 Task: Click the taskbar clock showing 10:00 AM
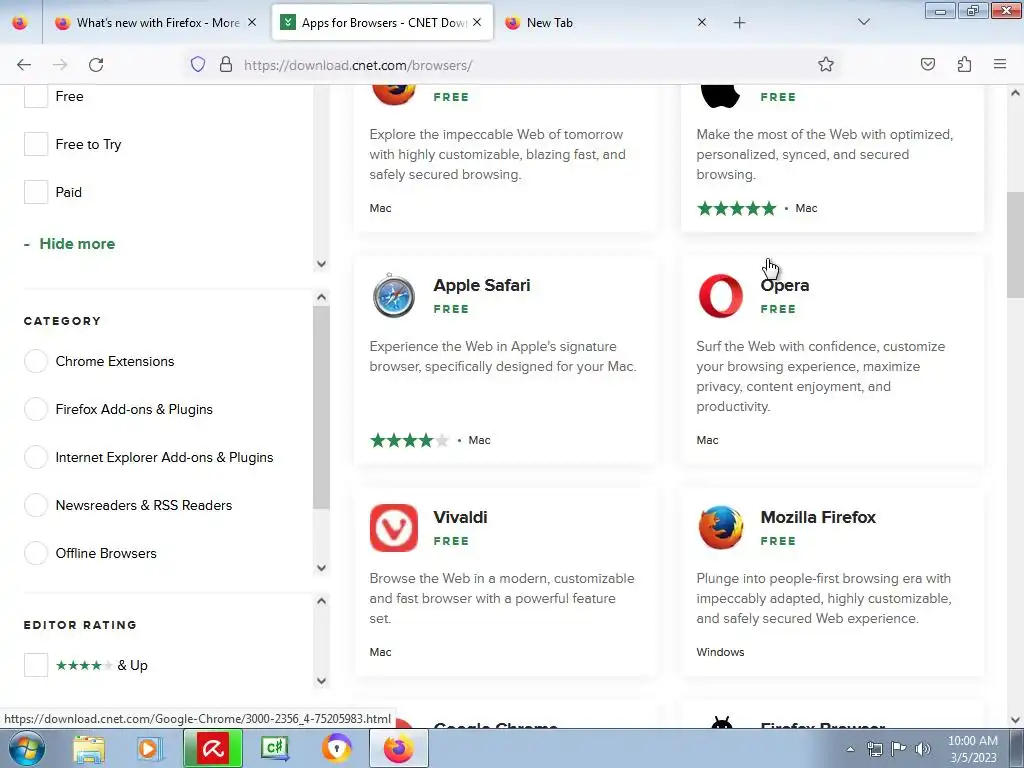tap(972, 748)
